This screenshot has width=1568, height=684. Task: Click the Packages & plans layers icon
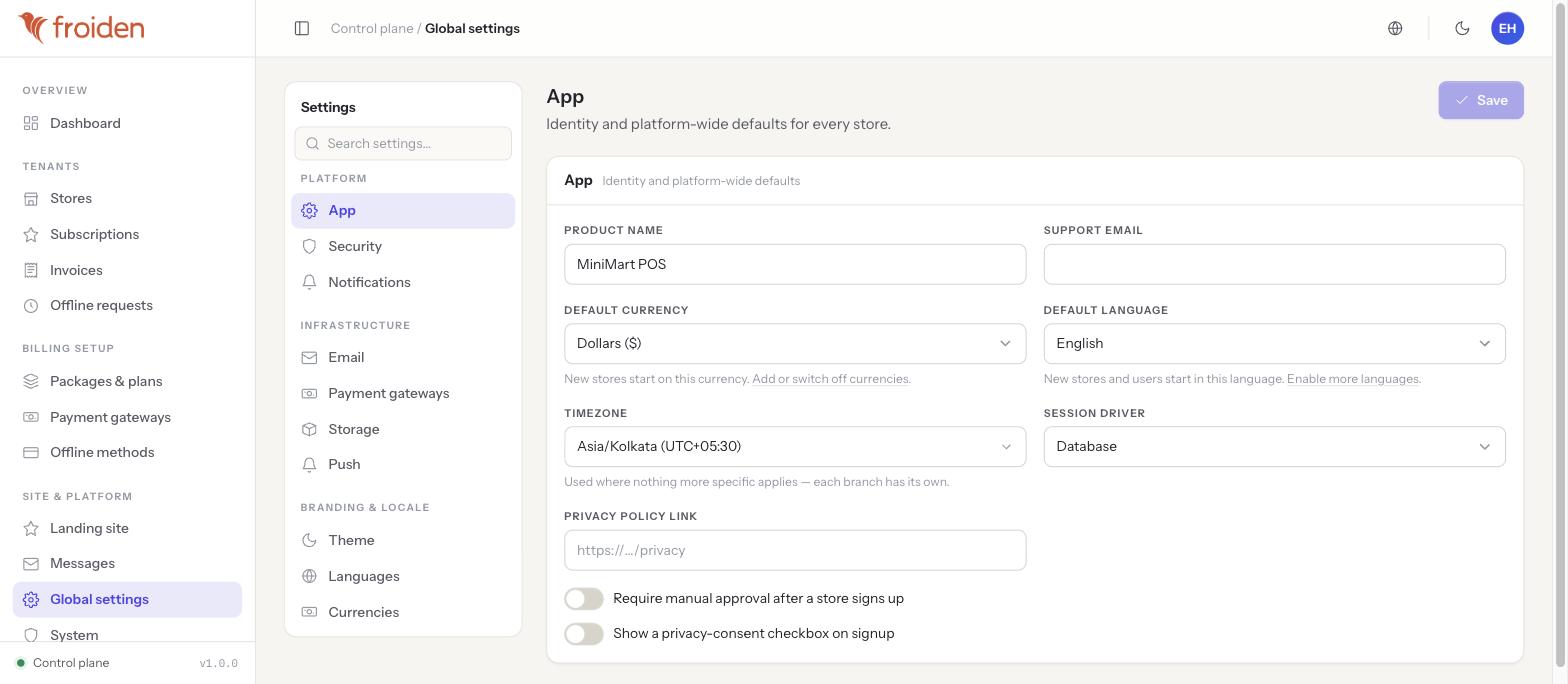point(31,381)
